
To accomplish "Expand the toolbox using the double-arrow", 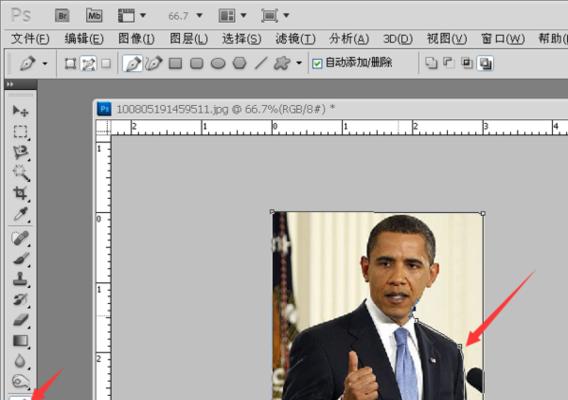I will (10, 84).
